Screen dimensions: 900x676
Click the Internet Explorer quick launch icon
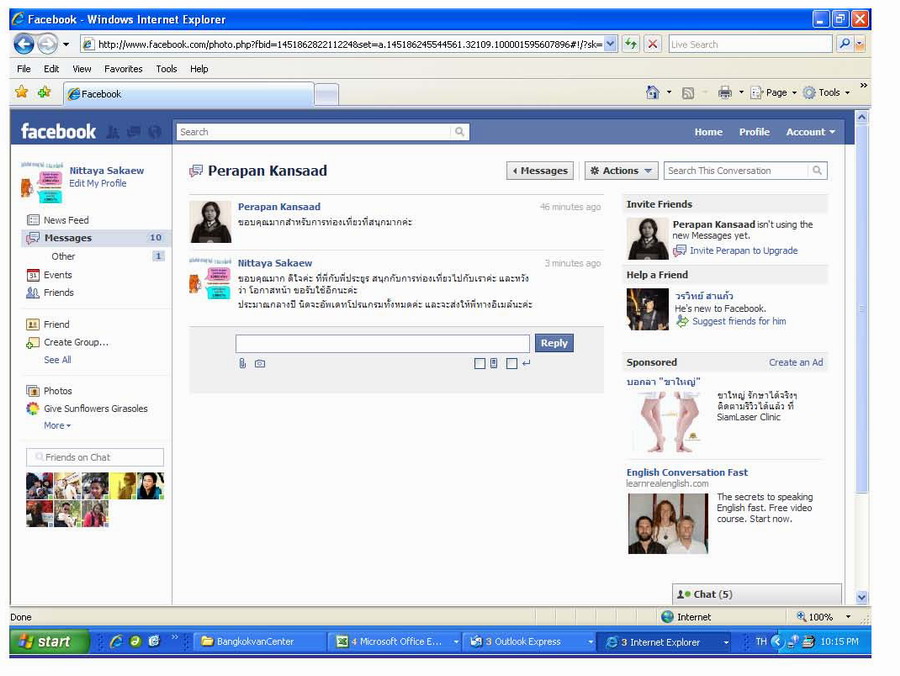point(116,641)
